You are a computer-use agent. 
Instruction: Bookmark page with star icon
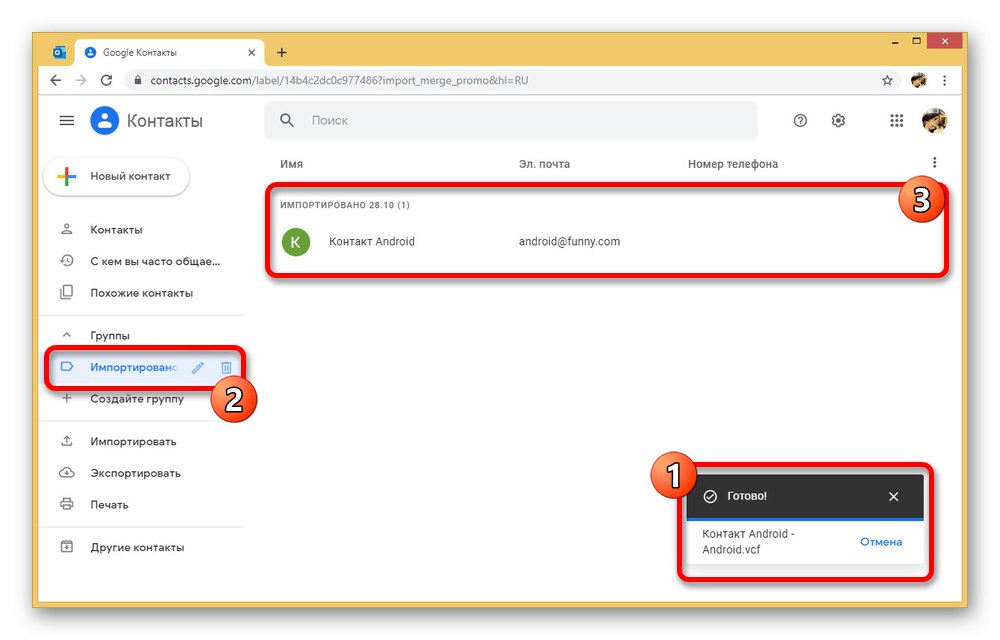(x=886, y=80)
